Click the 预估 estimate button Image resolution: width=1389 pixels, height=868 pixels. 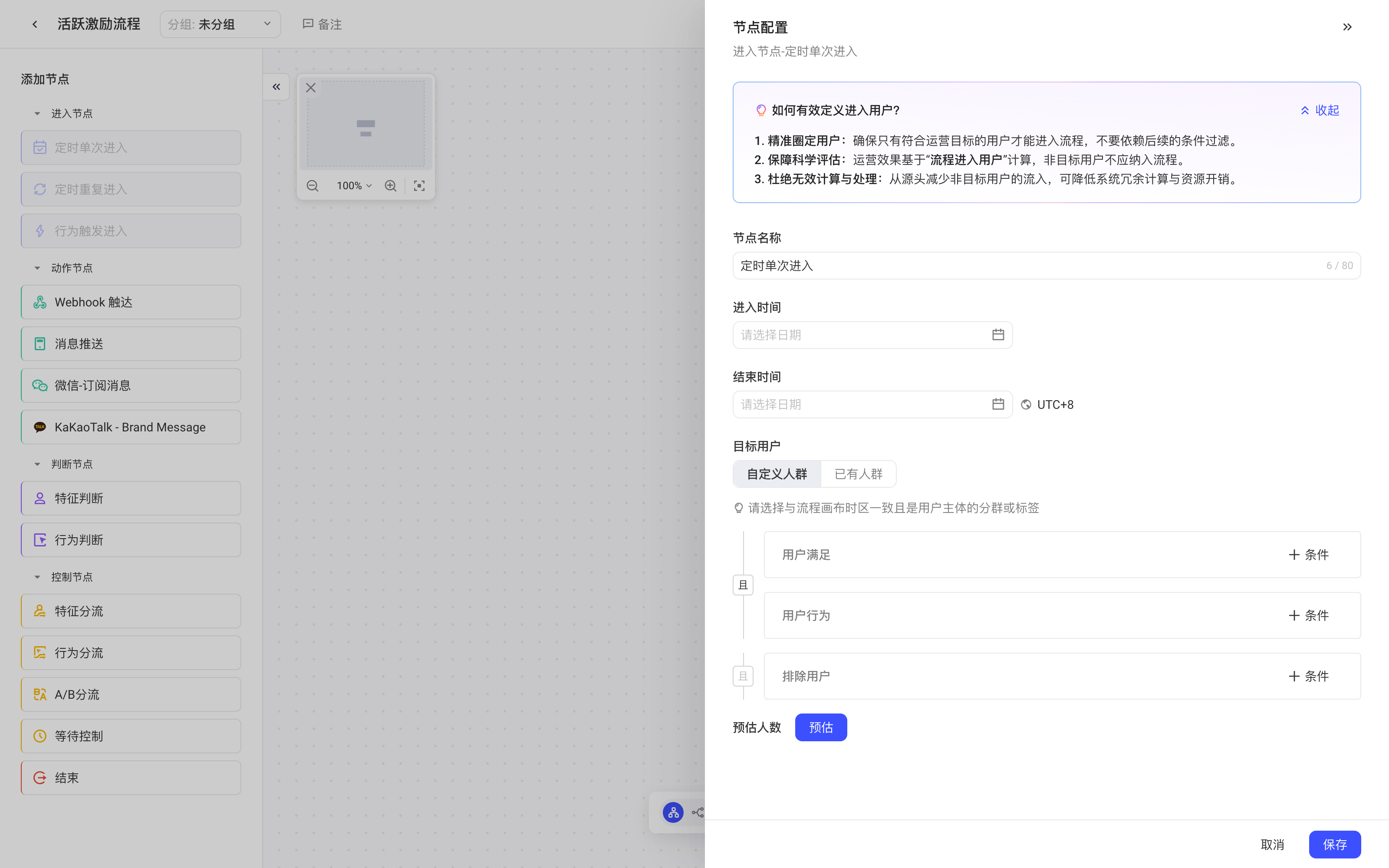click(x=821, y=727)
